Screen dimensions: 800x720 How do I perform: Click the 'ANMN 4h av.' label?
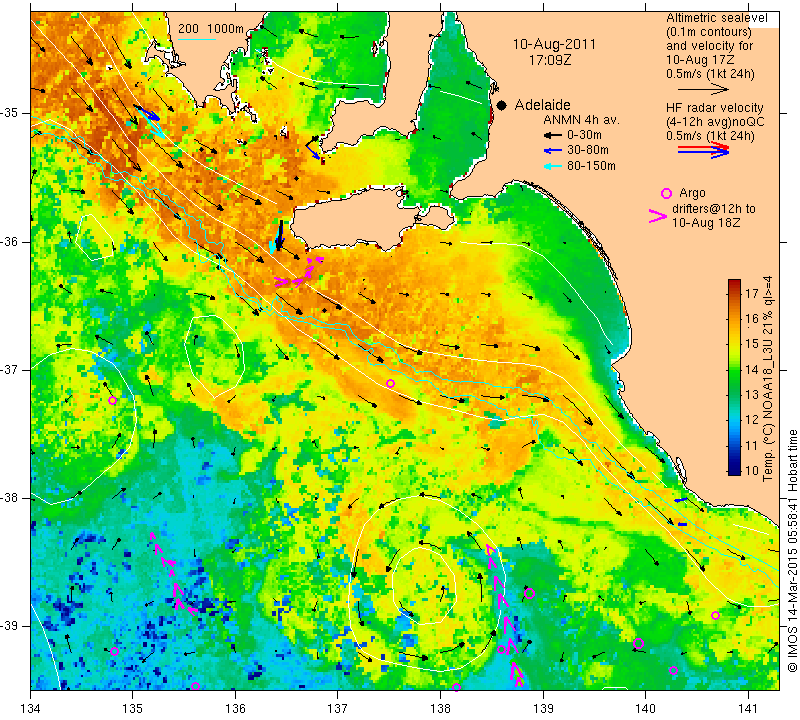tap(581, 120)
